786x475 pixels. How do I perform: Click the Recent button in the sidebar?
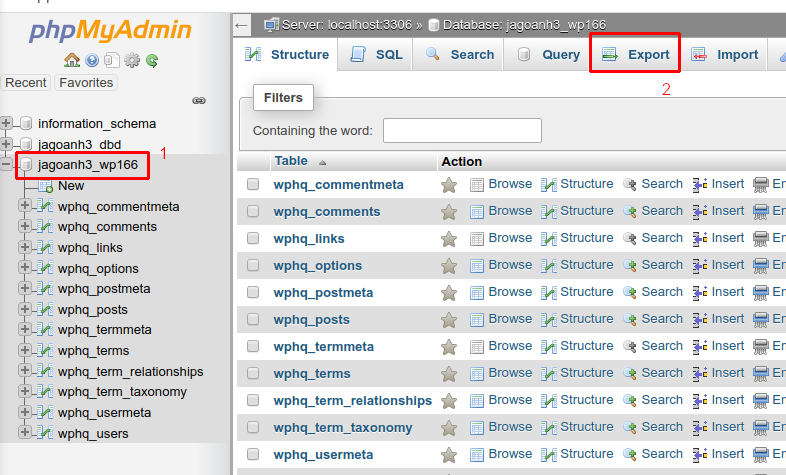tap(26, 83)
